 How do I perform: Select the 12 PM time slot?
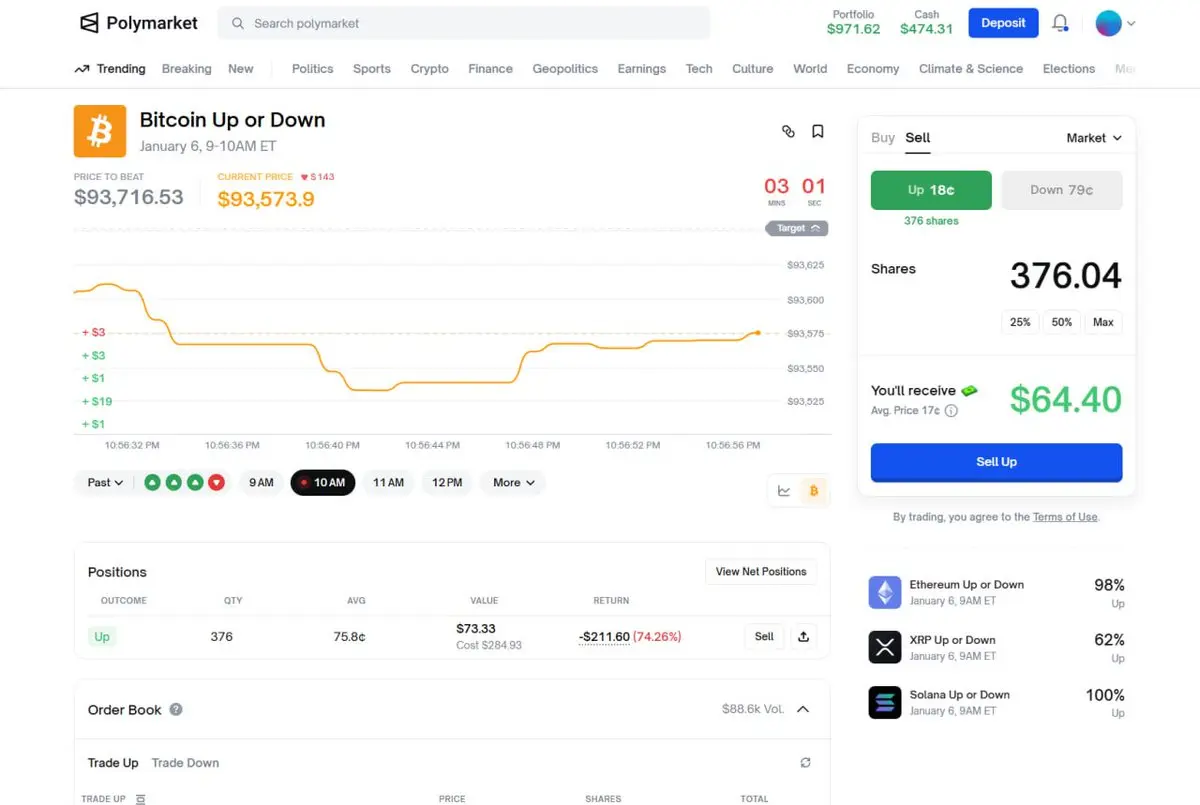tap(447, 483)
